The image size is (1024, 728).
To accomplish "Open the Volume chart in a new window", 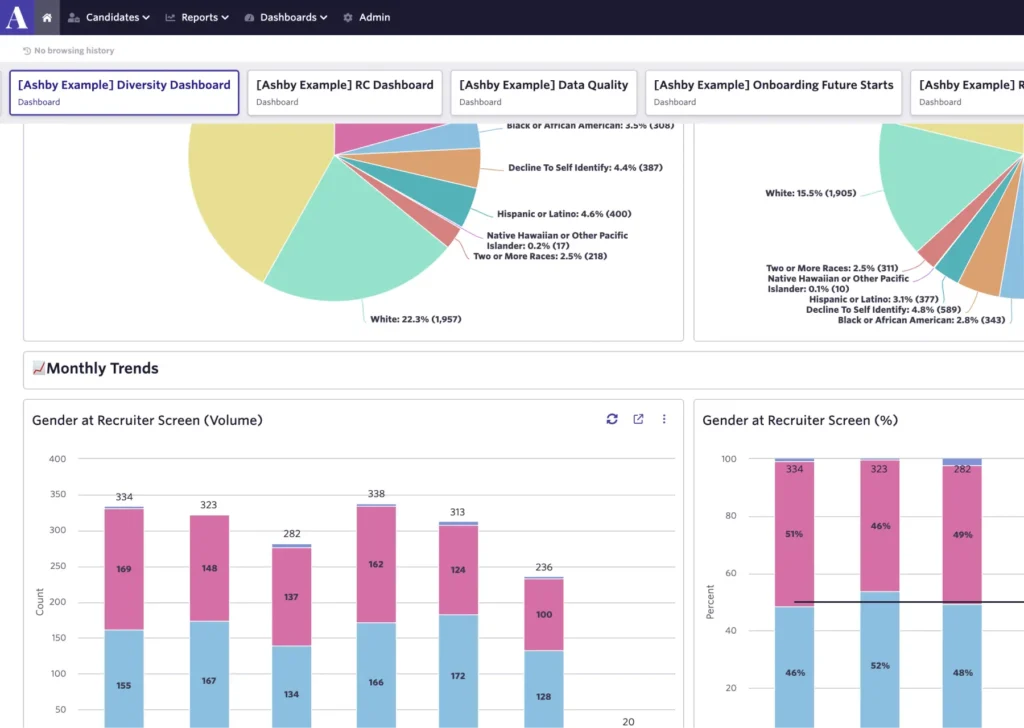I will click(x=638, y=419).
